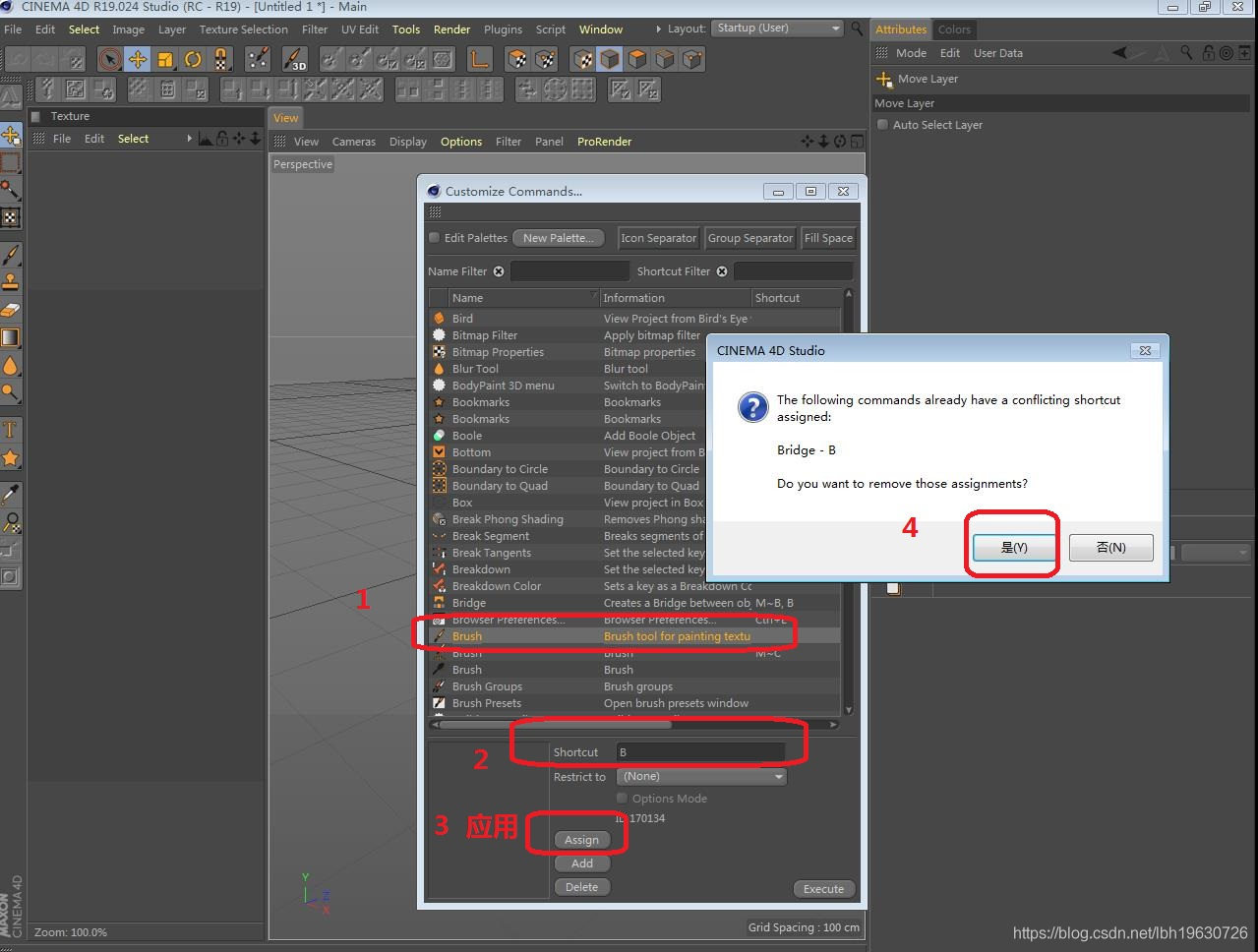Clear the Shortcut Filter with its X icon
Viewport: 1258px width, 952px height.
point(722,271)
